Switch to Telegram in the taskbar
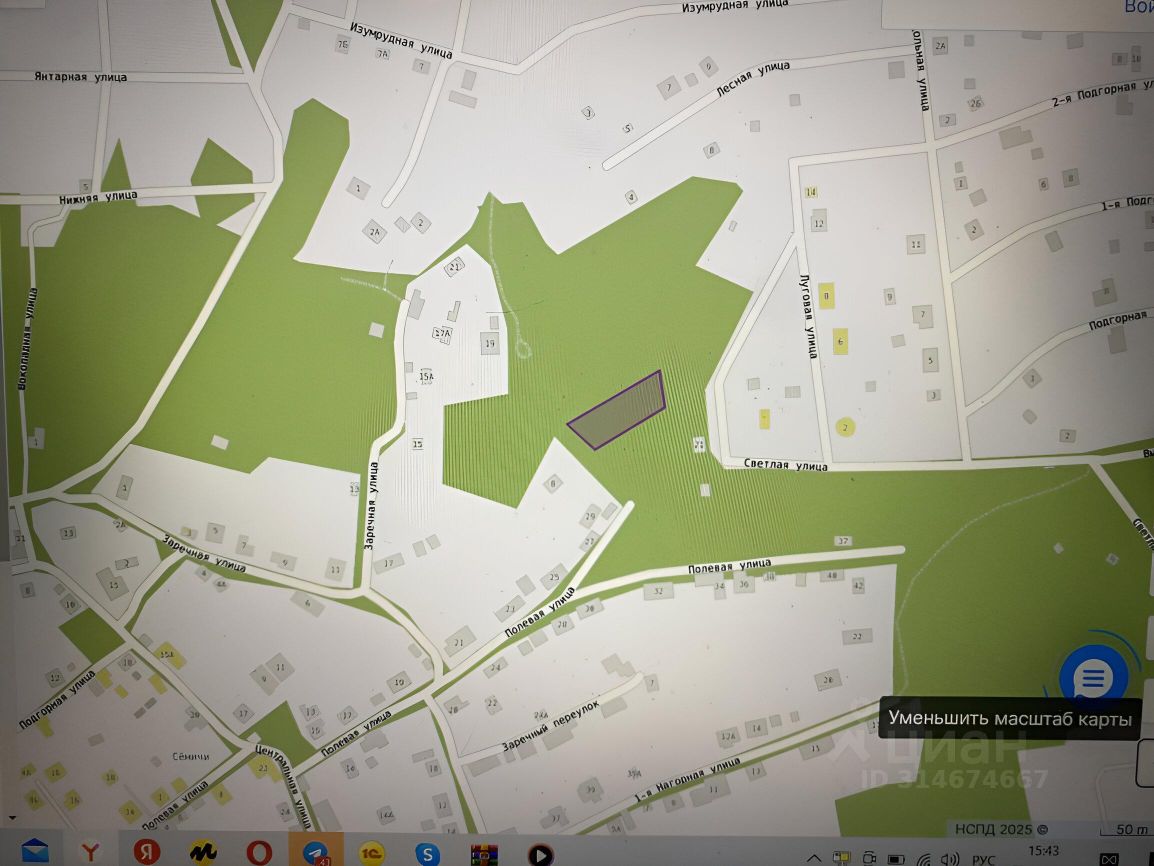The height and width of the screenshot is (866, 1154). coord(316,853)
